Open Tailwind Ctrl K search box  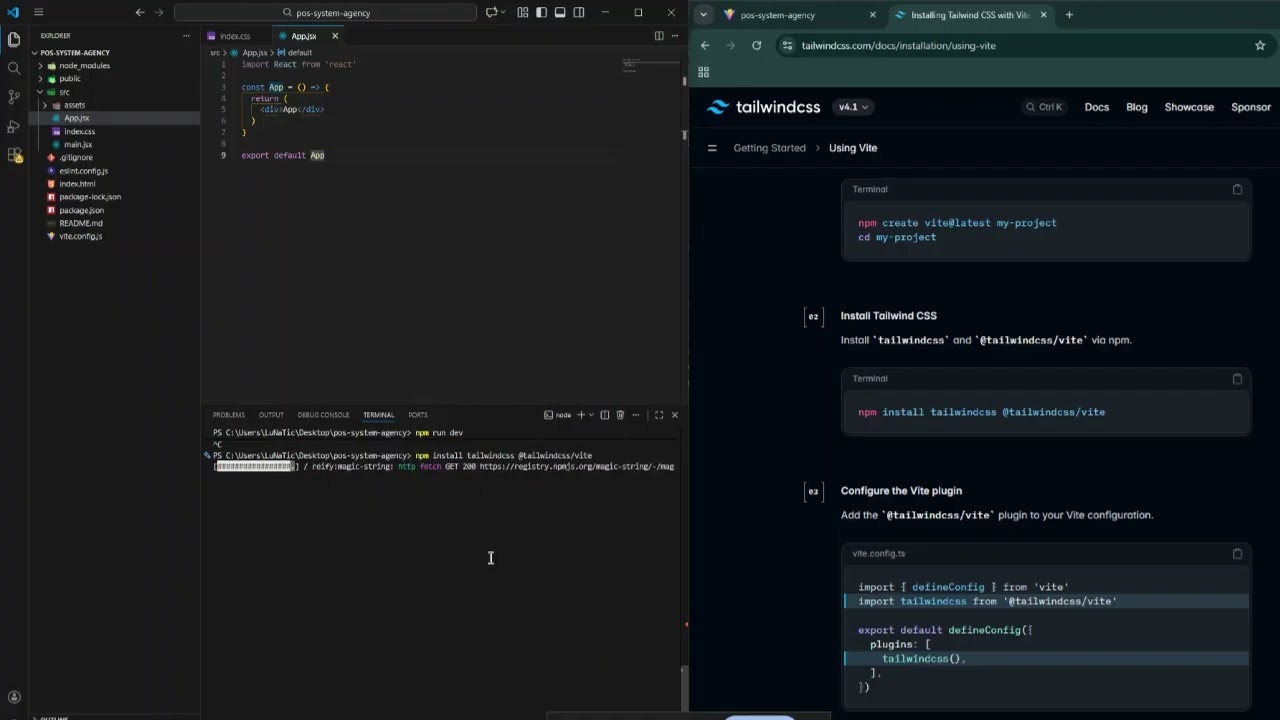(1044, 107)
